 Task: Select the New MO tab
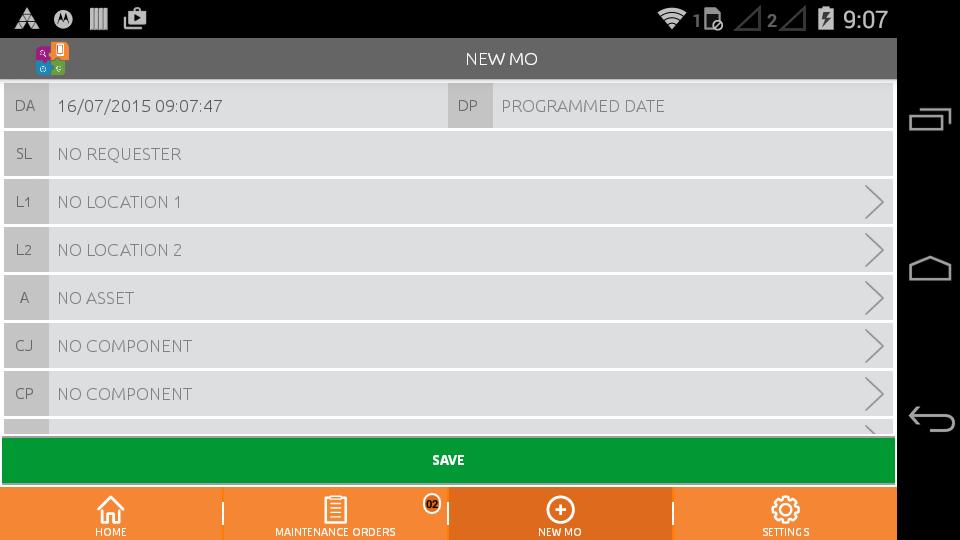560,516
